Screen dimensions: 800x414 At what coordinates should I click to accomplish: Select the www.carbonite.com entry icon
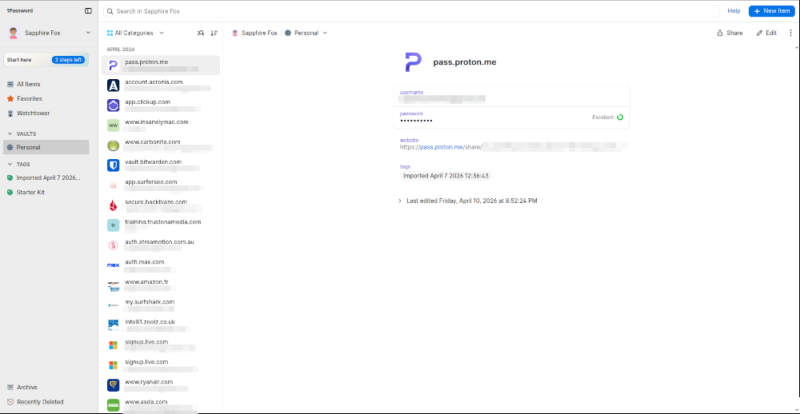[x=113, y=145]
